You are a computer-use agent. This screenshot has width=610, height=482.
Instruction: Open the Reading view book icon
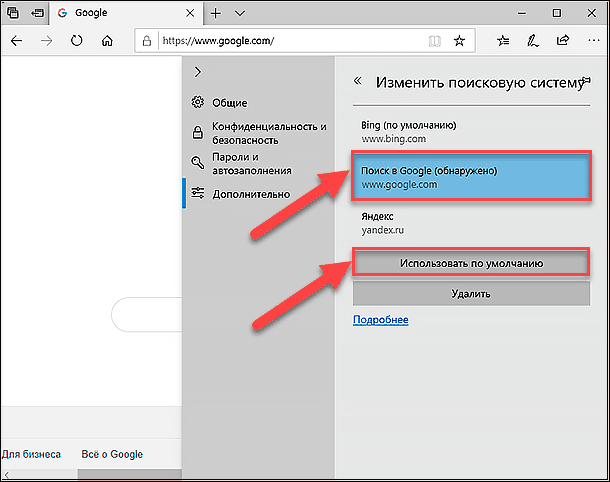pyautogui.click(x=433, y=42)
